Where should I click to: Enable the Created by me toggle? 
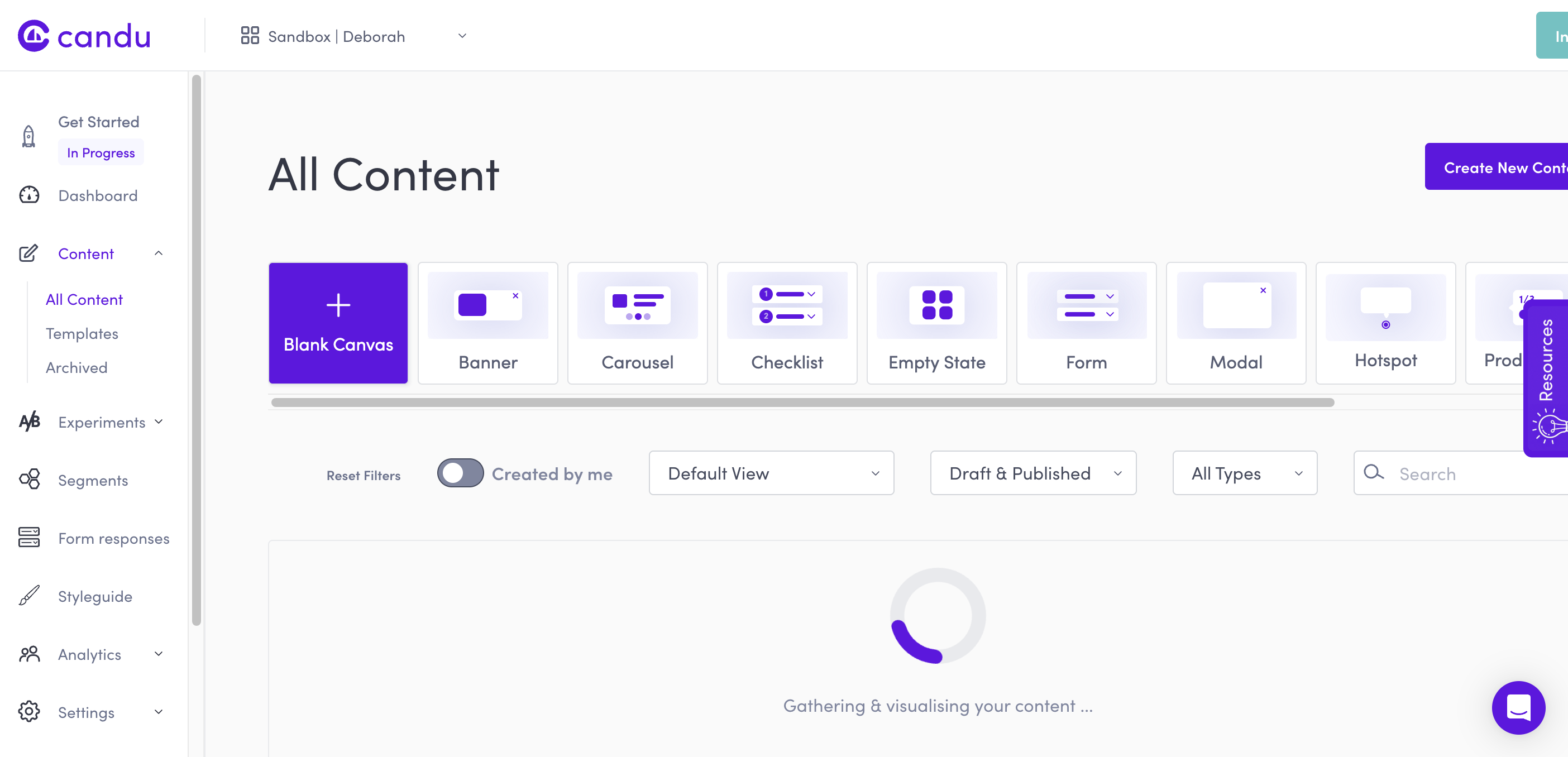coord(460,473)
